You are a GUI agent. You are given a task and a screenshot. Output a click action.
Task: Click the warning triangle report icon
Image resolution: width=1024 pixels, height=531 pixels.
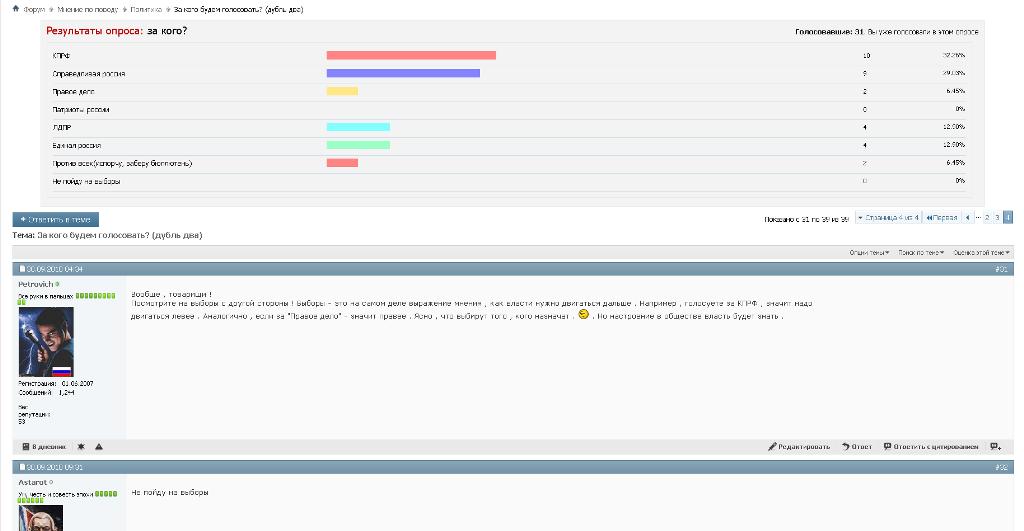point(99,447)
